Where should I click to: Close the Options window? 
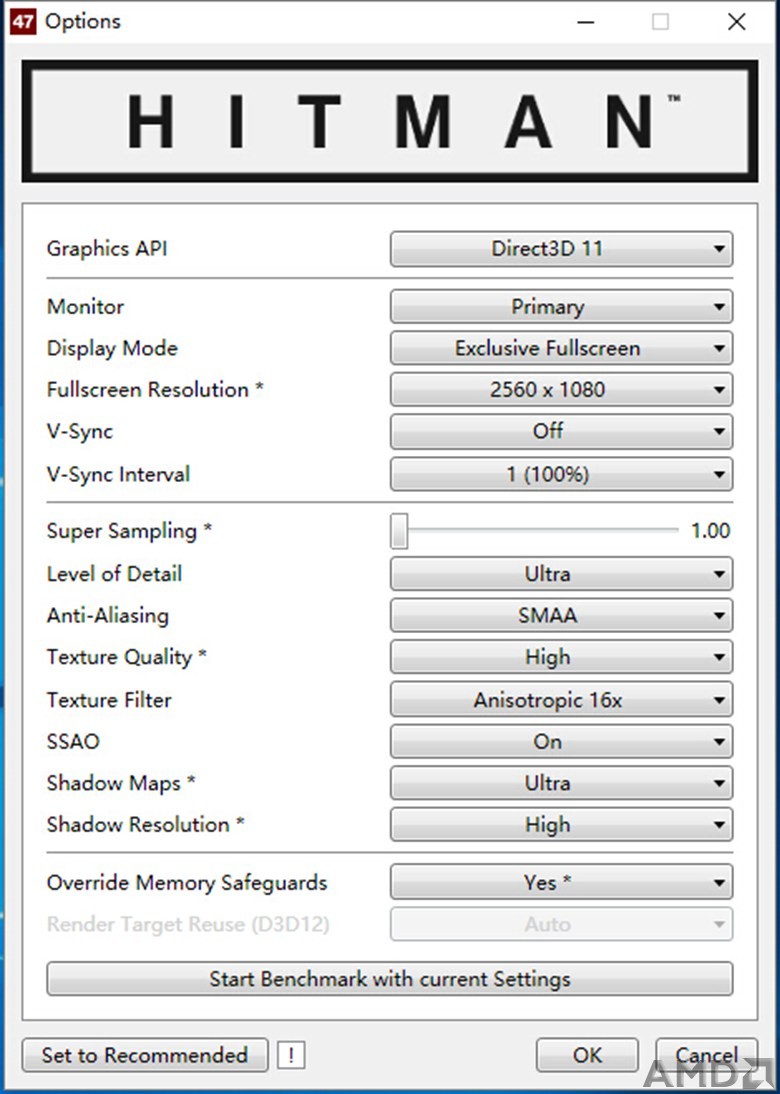[737, 22]
